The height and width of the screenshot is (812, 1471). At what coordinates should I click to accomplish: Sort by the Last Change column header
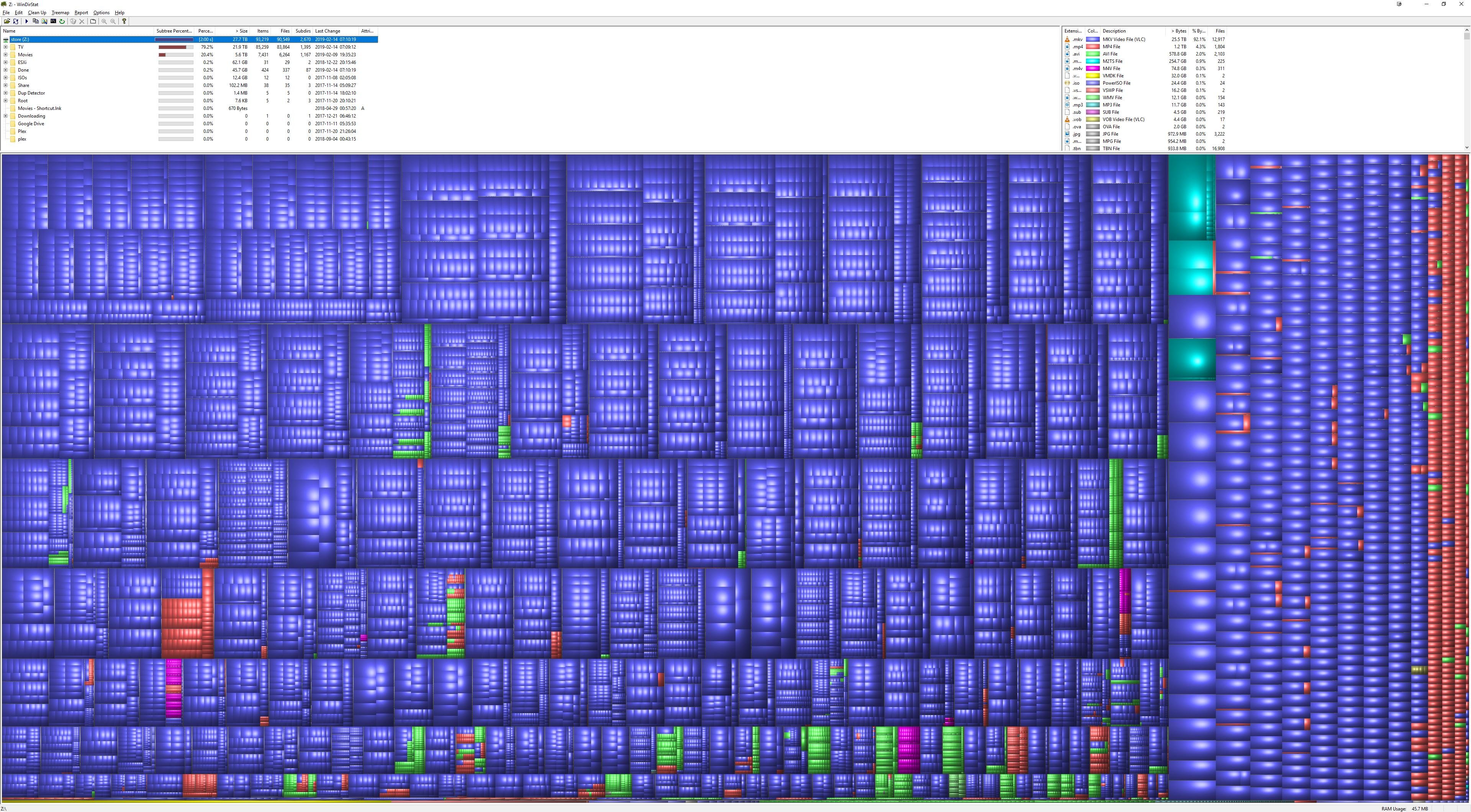pos(328,31)
